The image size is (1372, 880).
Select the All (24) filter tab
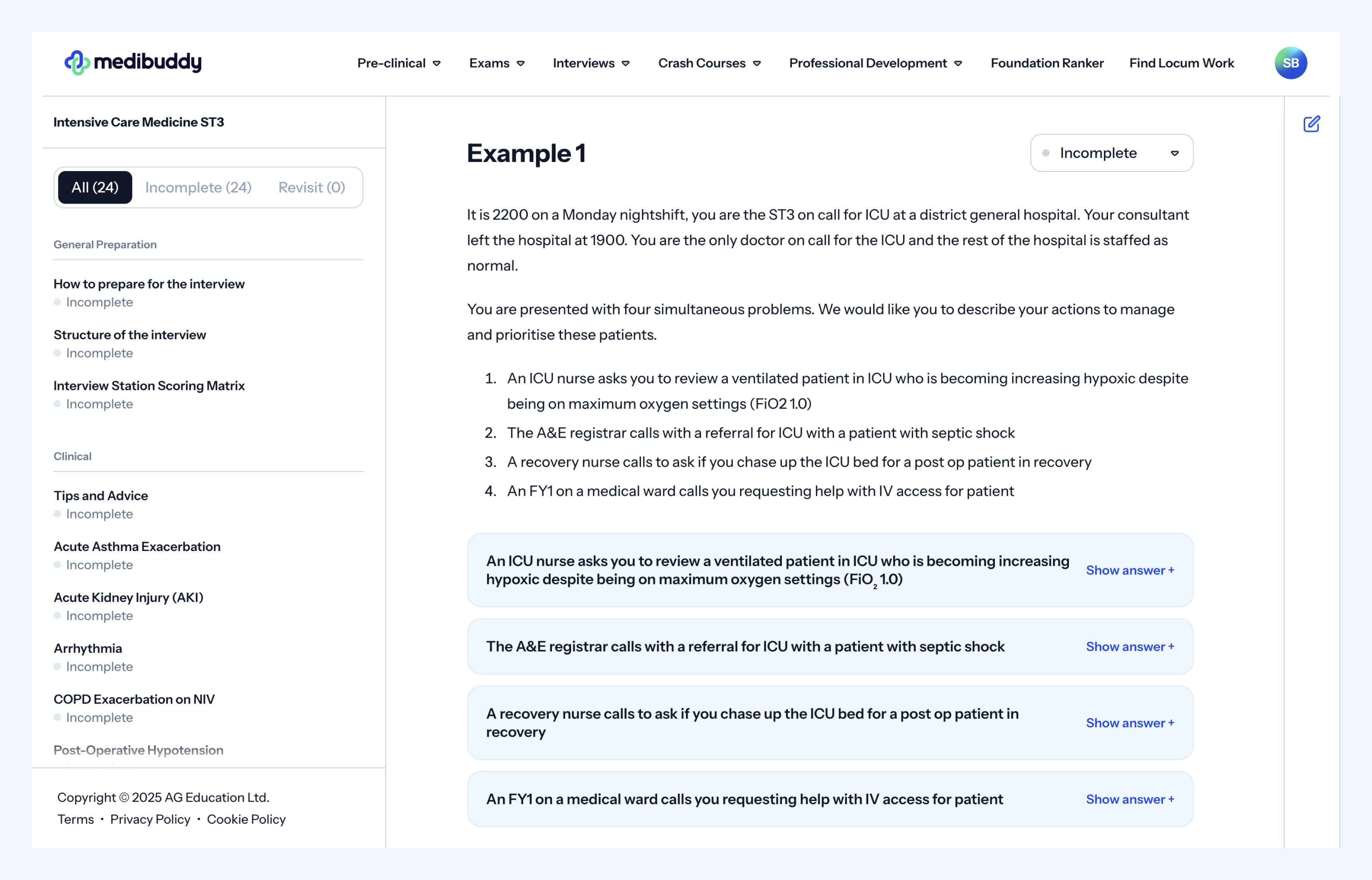pyautogui.click(x=95, y=187)
